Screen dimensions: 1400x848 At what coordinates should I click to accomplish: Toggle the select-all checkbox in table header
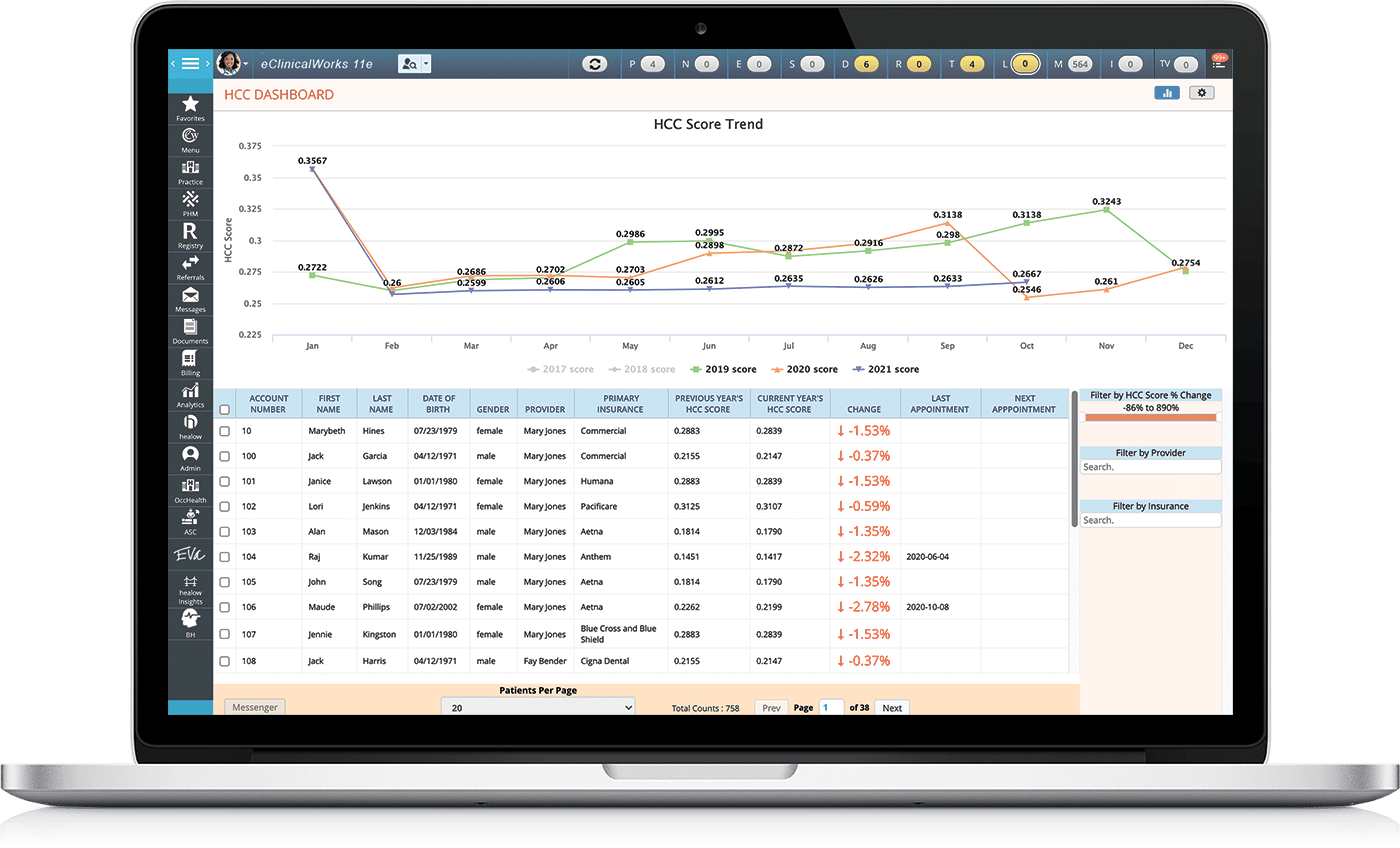point(224,409)
